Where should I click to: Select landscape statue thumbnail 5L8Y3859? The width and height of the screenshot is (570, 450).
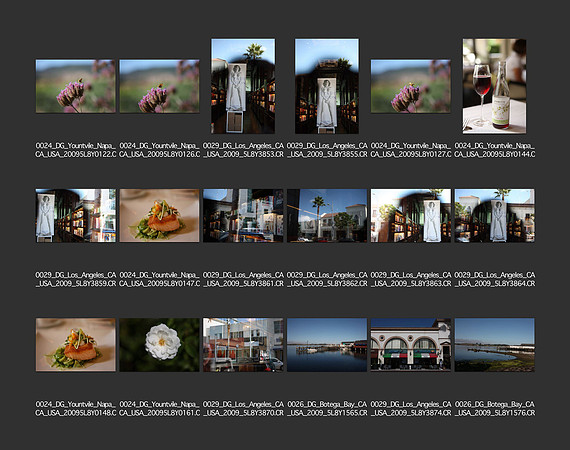click(x=76, y=216)
